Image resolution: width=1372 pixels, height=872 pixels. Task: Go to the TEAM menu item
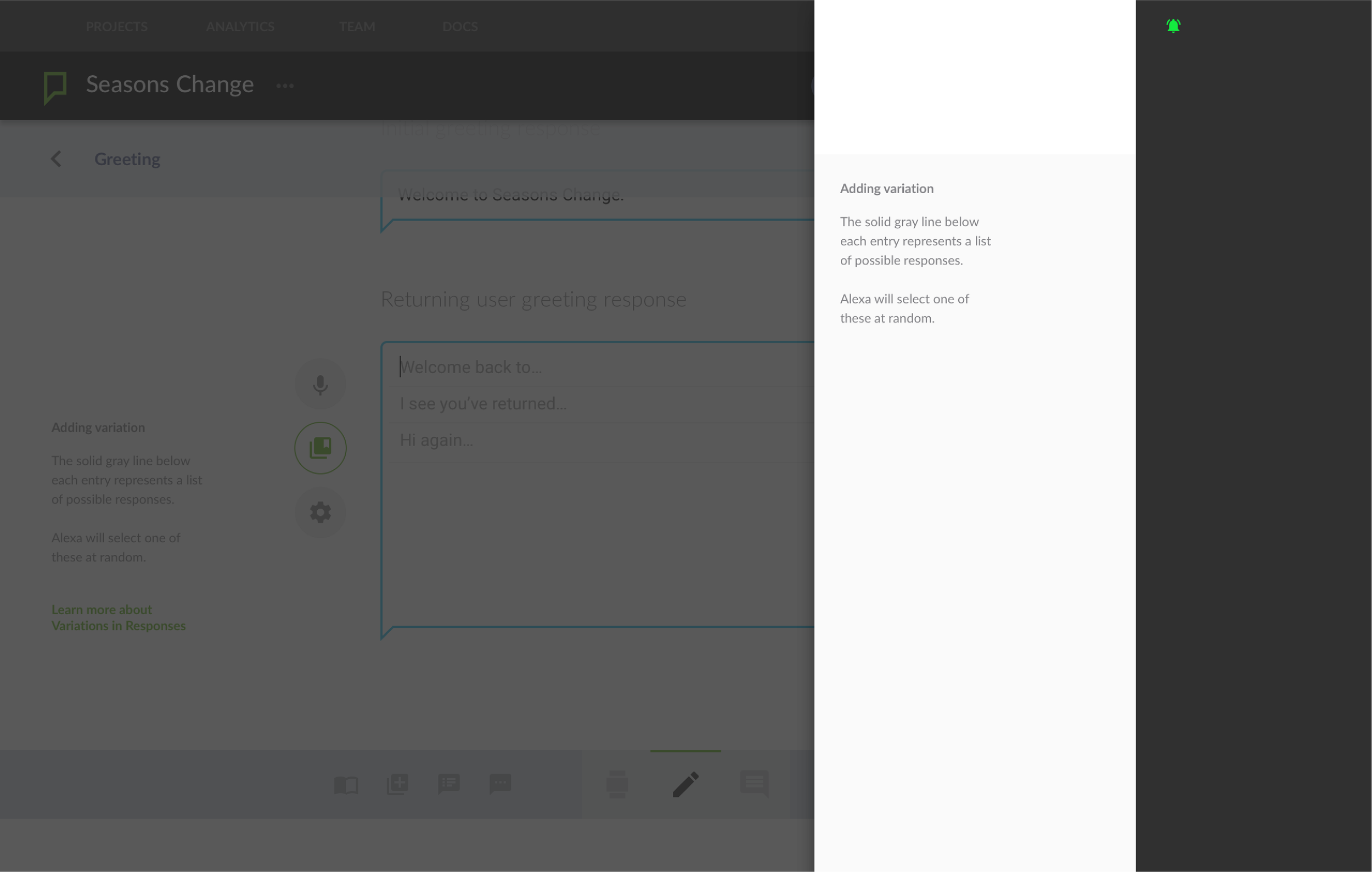point(357,27)
